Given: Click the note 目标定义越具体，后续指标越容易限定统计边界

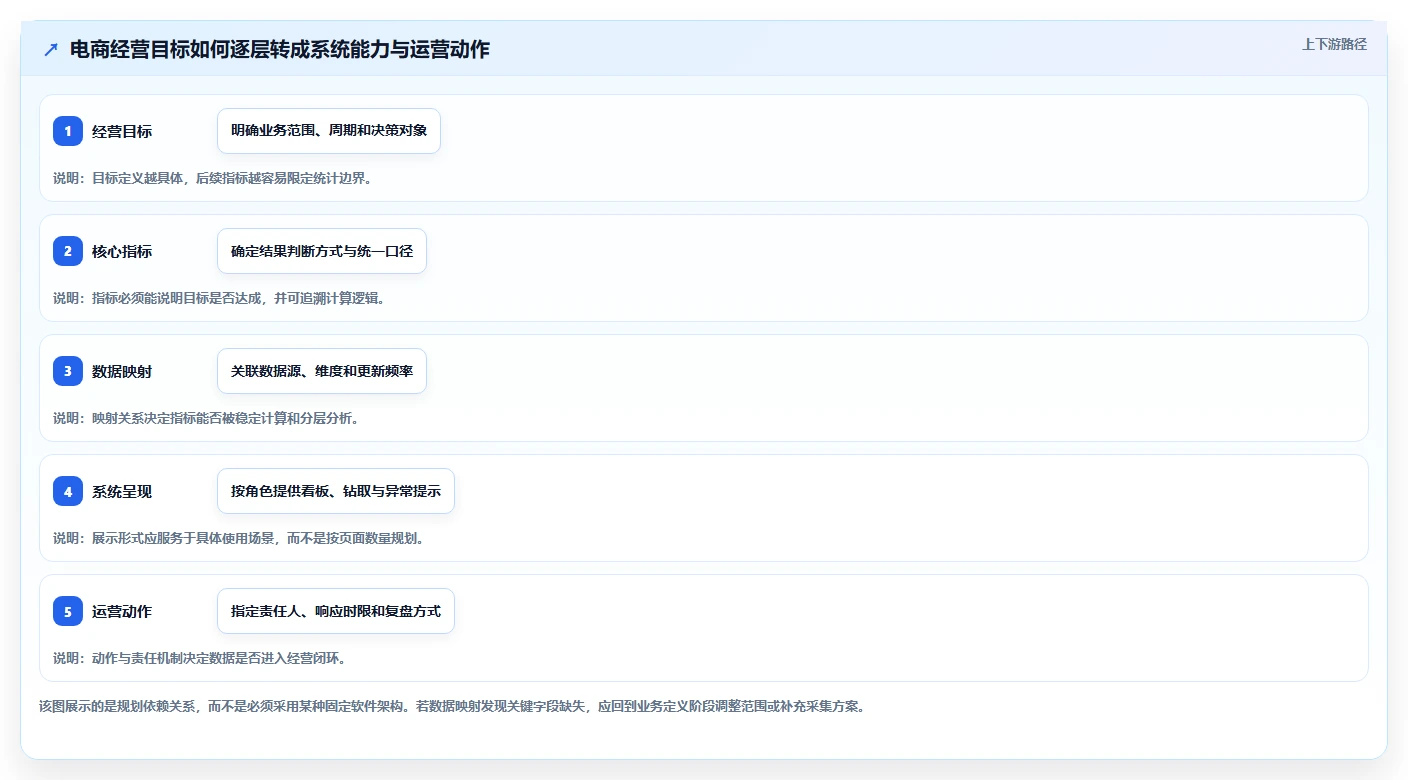Looking at the screenshot, I should click(212, 178).
